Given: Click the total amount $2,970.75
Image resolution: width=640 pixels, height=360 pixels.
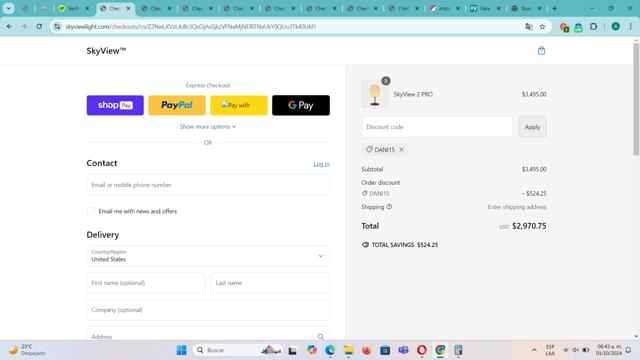Looking at the screenshot, I should pos(529,226).
